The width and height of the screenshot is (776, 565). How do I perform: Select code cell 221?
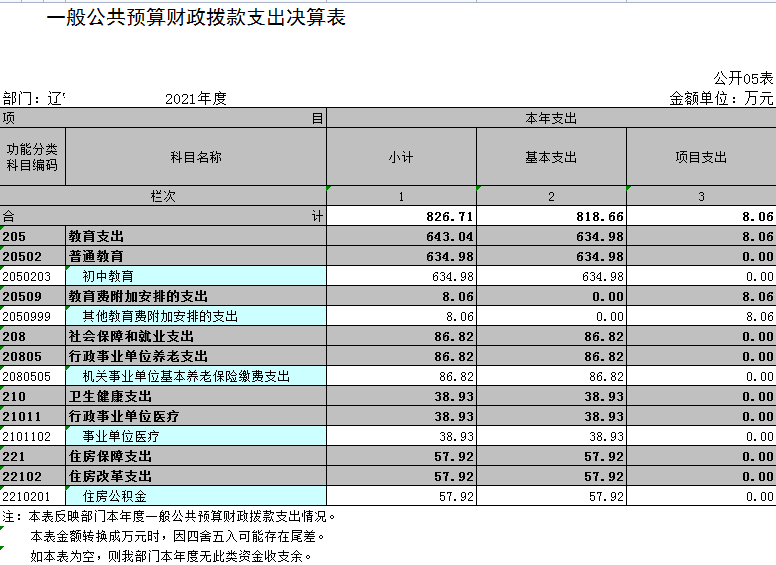pyautogui.click(x=33, y=456)
